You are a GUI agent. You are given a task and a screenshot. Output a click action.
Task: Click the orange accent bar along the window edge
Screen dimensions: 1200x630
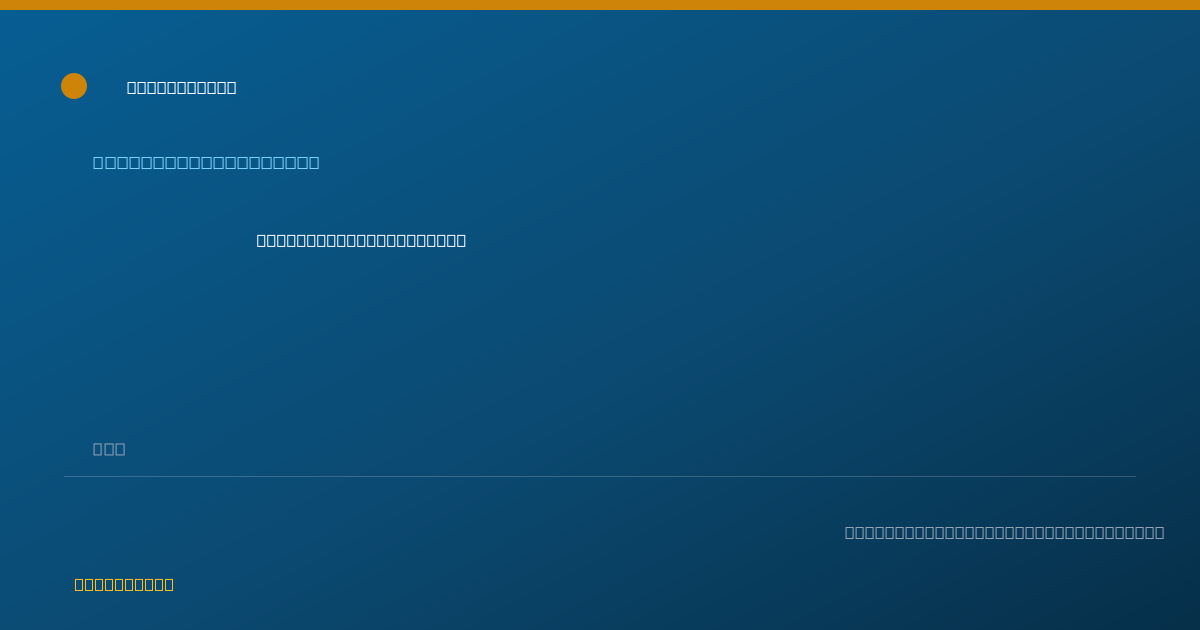(x=600, y=5)
